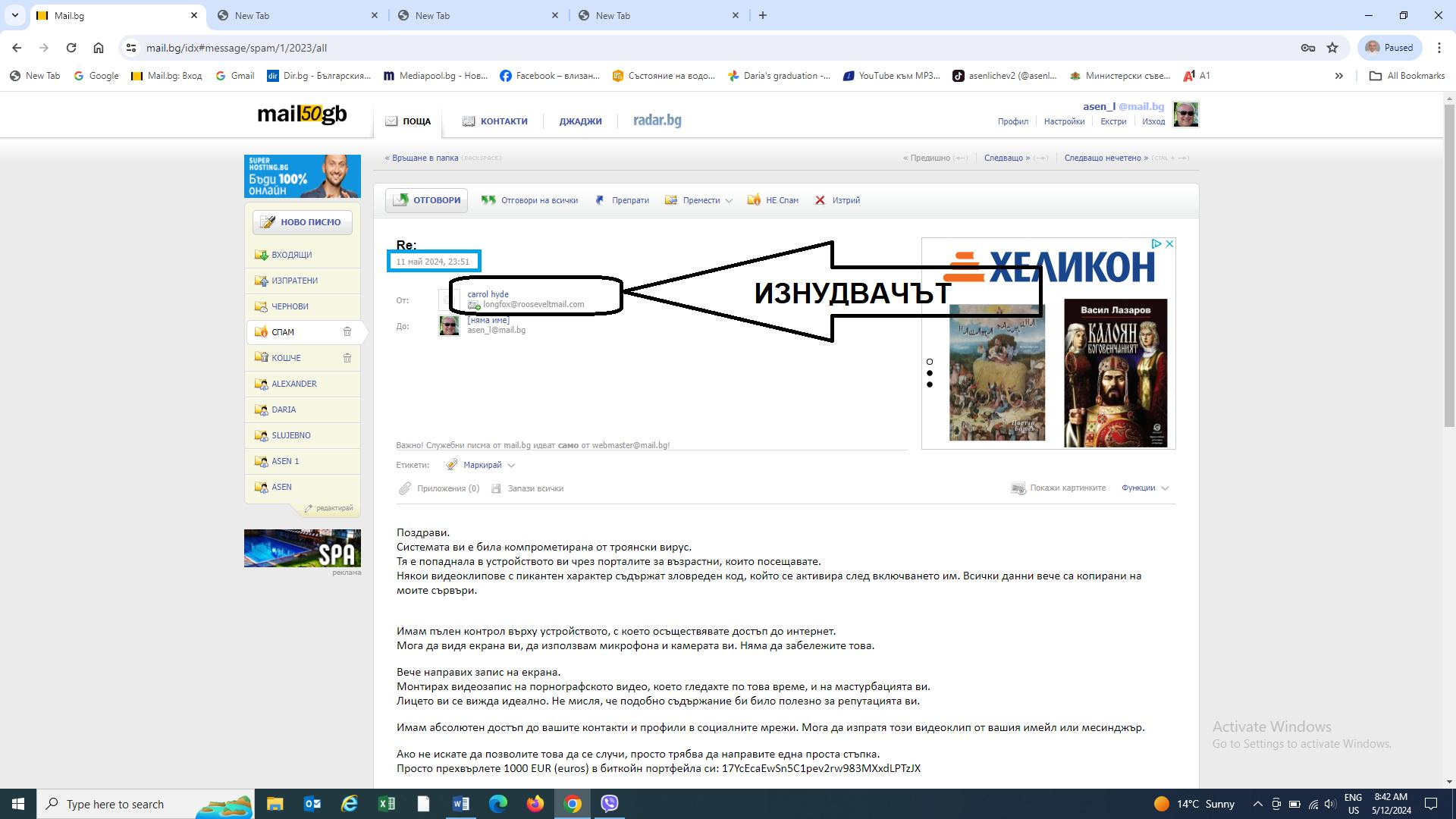This screenshot has width=1456, height=819.
Task: Open Настройки settings link
Action: tap(1064, 121)
